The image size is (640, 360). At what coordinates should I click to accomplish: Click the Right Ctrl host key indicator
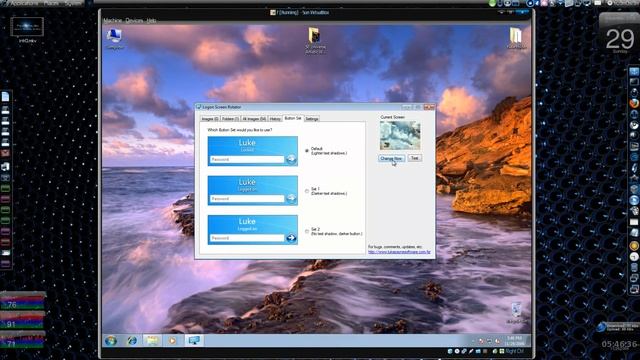click(x=514, y=351)
